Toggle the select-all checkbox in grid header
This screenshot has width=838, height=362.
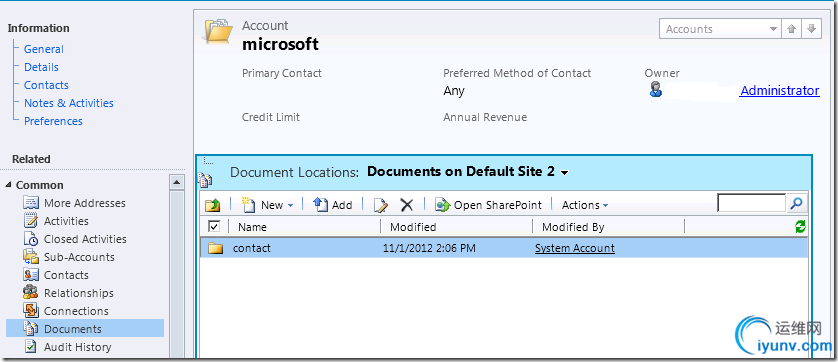214,227
